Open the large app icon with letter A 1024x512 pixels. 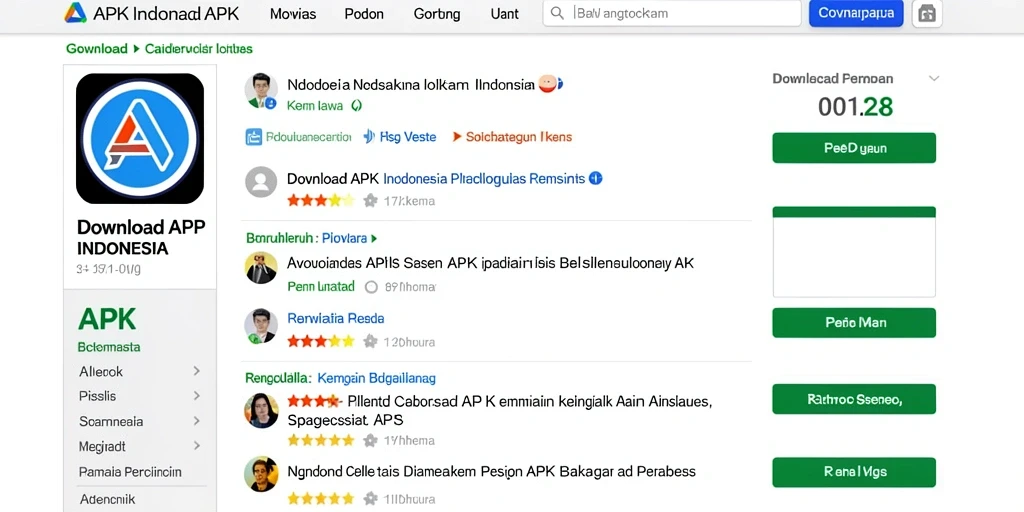click(140, 138)
